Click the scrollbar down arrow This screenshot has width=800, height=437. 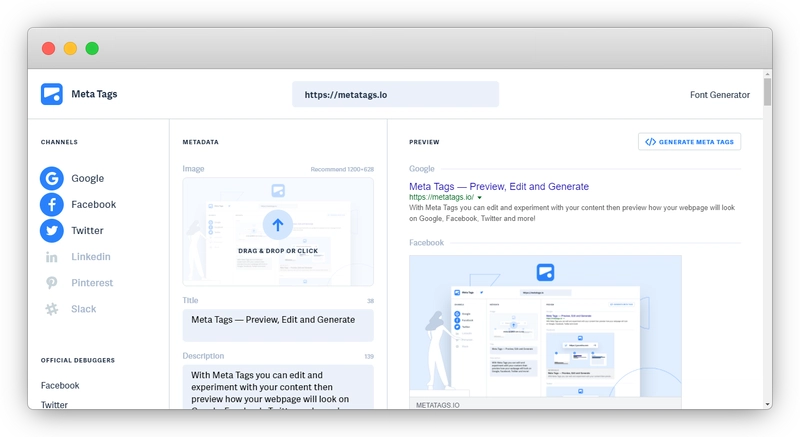tap(767, 405)
